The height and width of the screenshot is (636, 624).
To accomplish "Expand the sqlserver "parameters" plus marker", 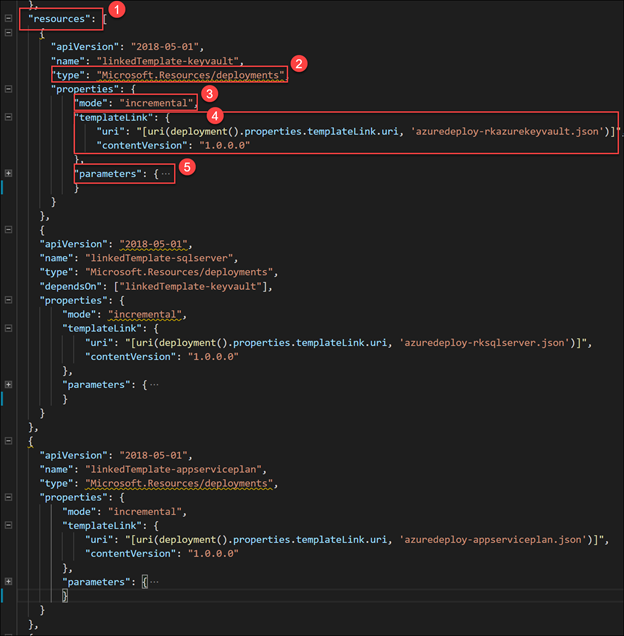I will pyautogui.click(x=9, y=384).
